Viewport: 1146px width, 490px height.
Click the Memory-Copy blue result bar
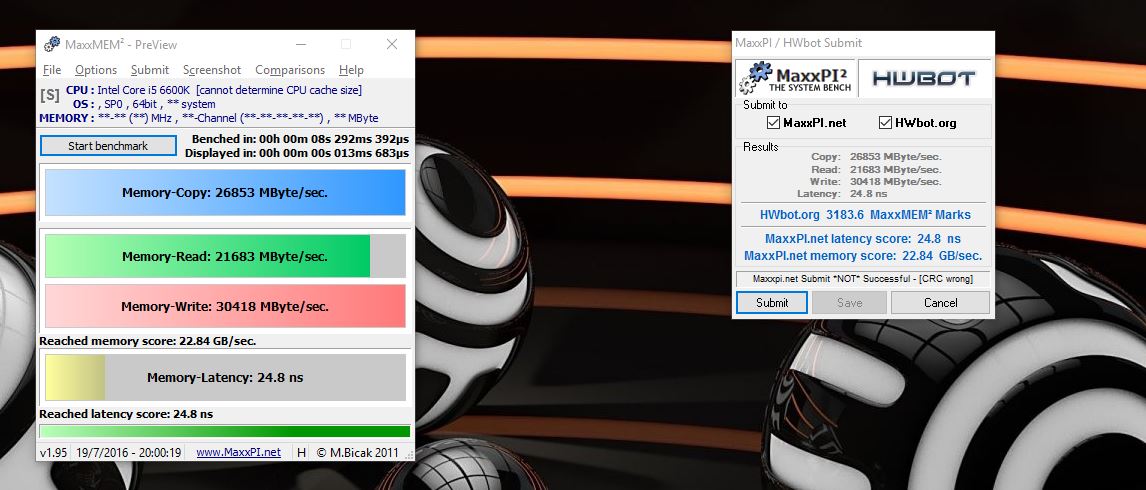225,193
